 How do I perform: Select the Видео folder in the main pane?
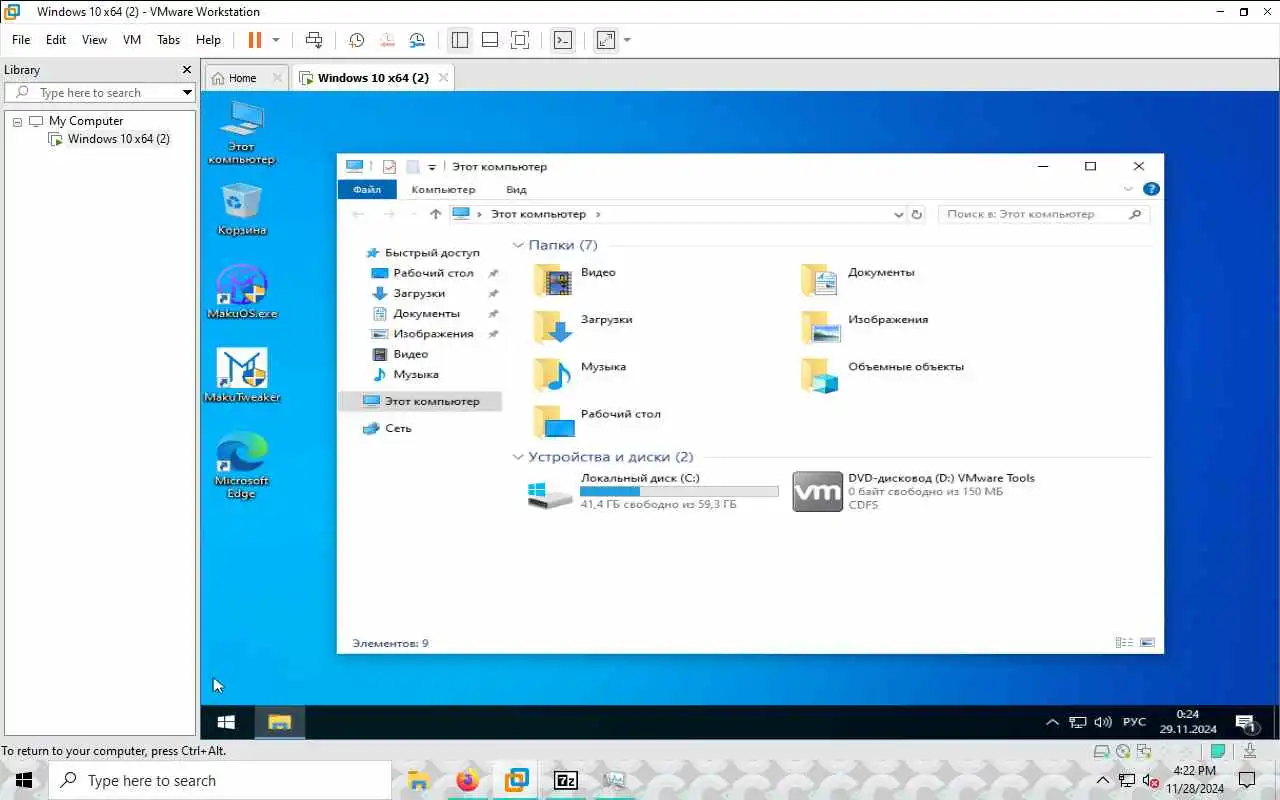click(574, 280)
